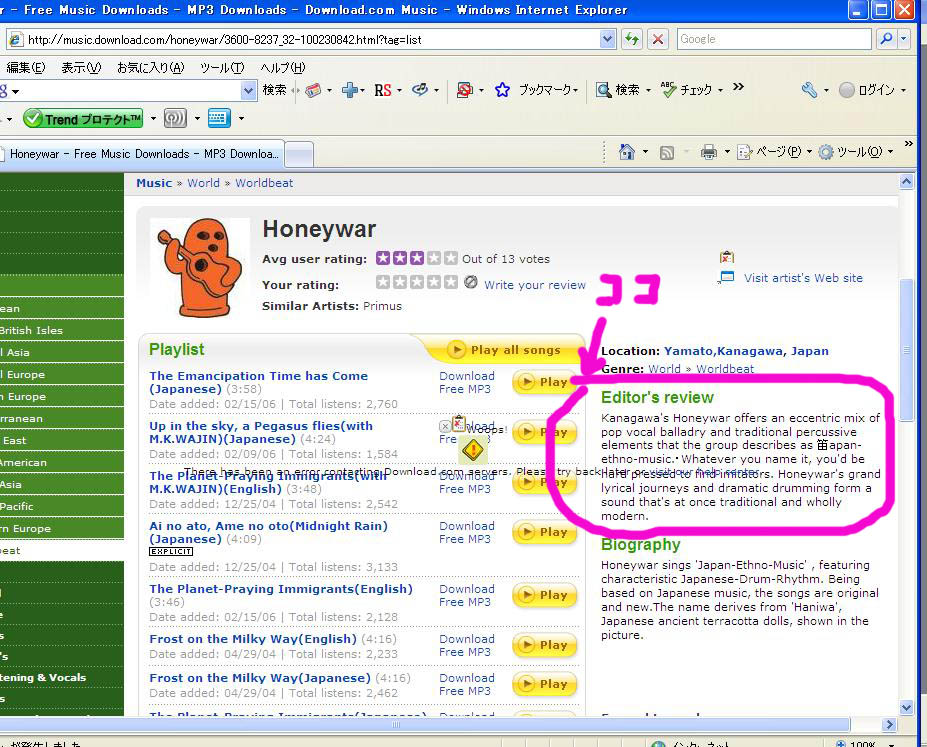Image resolution: width=927 pixels, height=747 pixels.
Task: Play The Emancipation Time has Come
Action: tap(544, 382)
